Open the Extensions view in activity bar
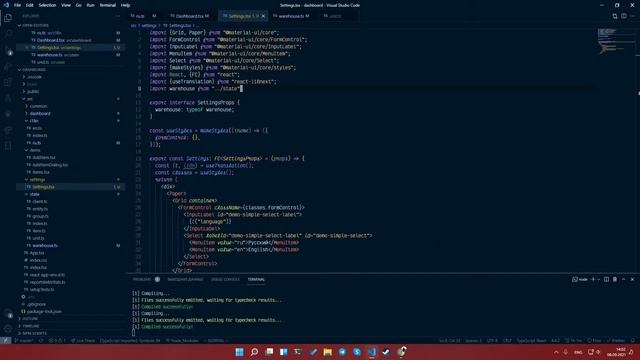 tap(8, 82)
